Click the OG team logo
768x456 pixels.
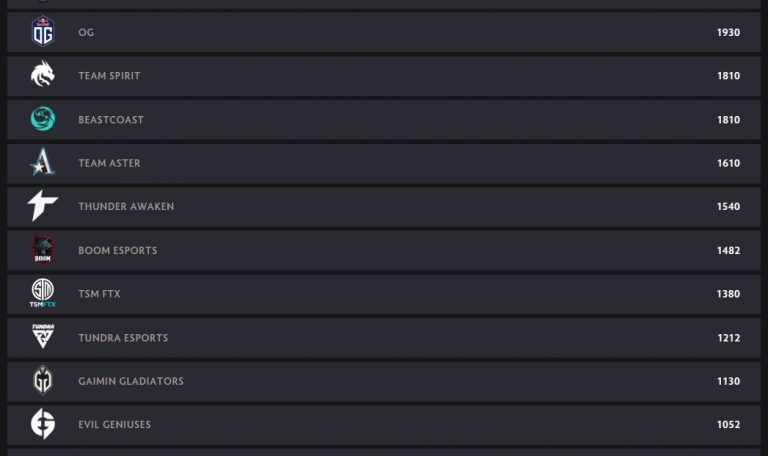[x=43, y=32]
